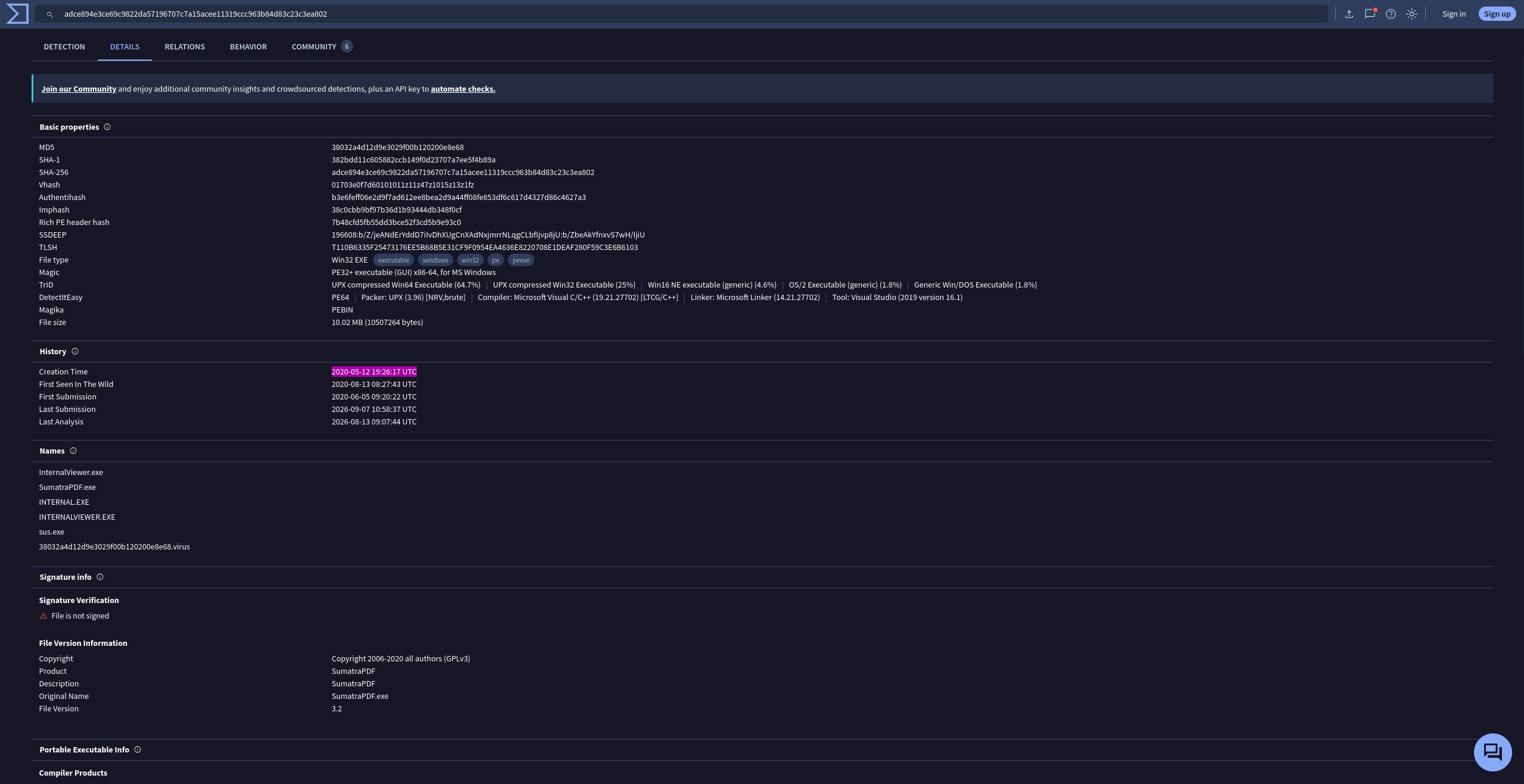Click the Last Submission date value
This screenshot has width=1524, height=784.
click(374, 409)
